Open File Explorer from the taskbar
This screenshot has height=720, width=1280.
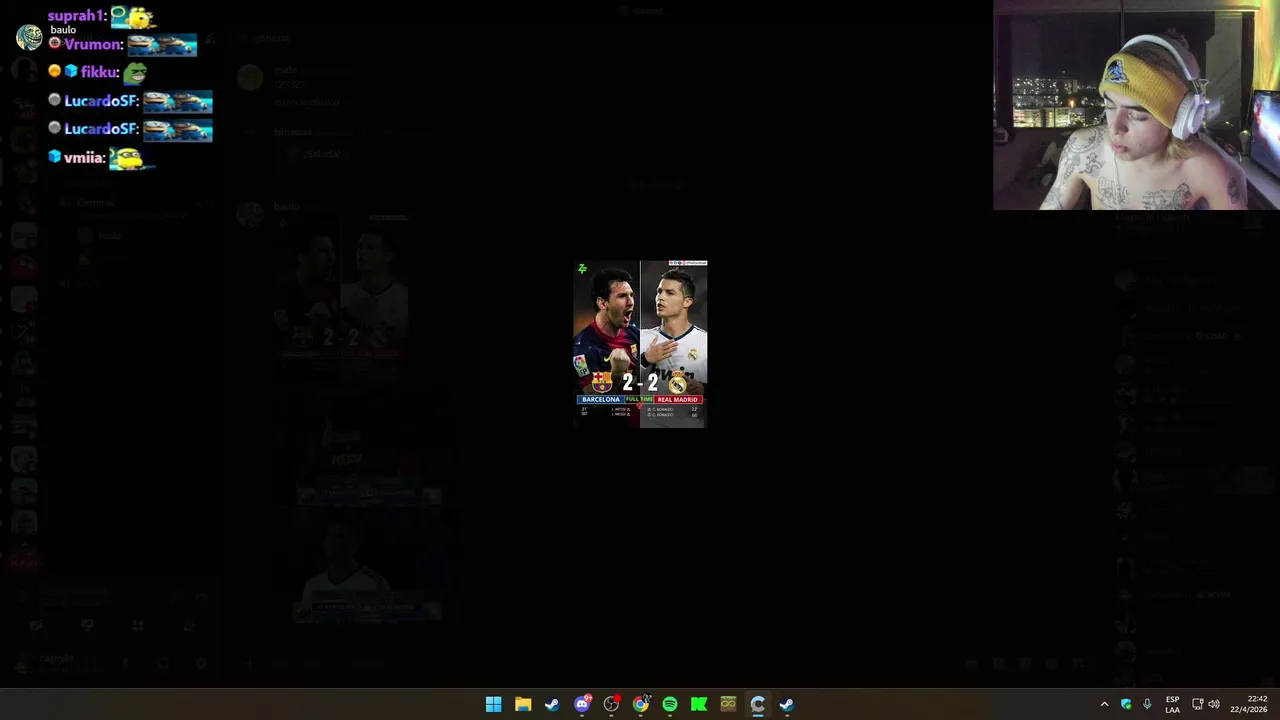(x=523, y=704)
